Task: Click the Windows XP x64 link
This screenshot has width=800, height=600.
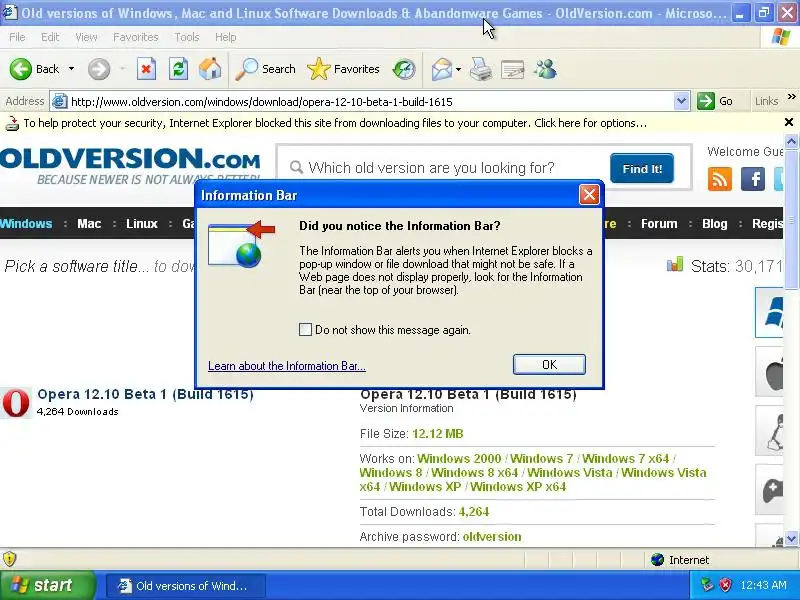Action: (518, 486)
